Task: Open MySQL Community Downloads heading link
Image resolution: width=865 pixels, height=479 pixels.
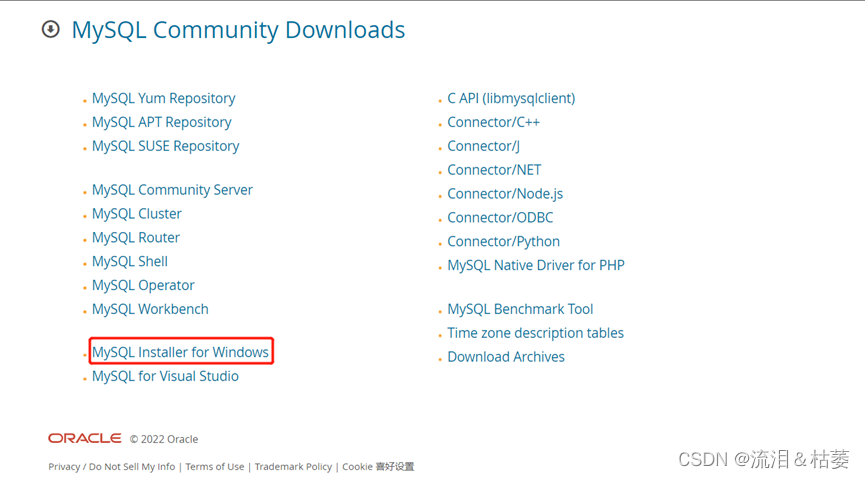Action: tap(238, 30)
